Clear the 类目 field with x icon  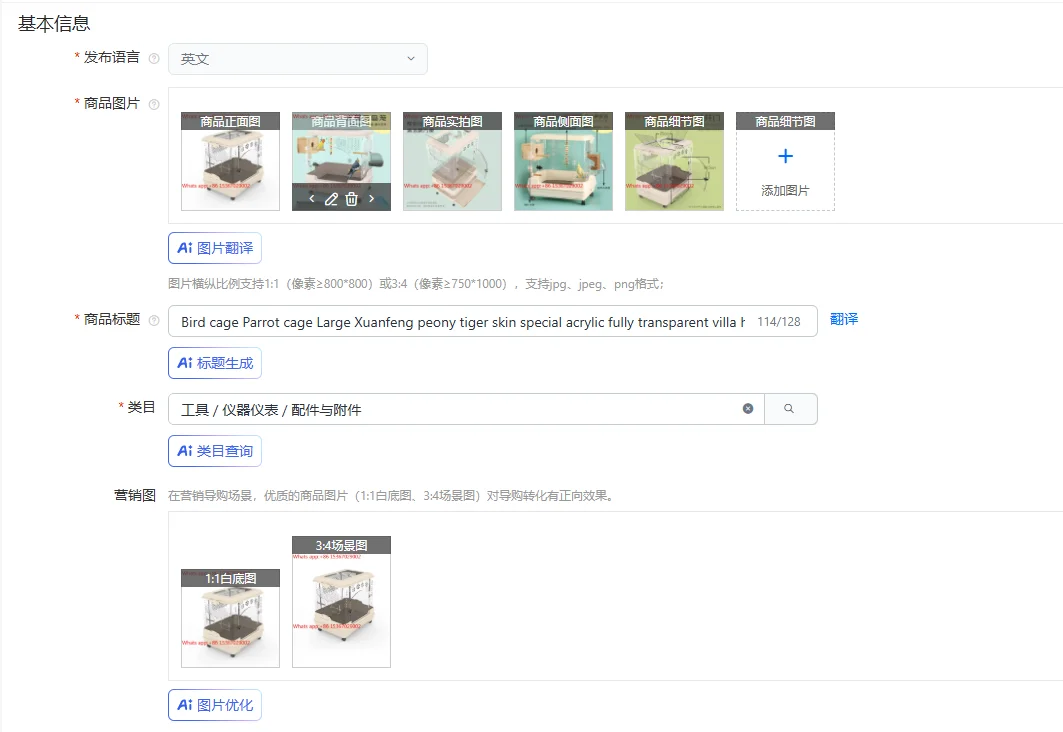(x=748, y=409)
